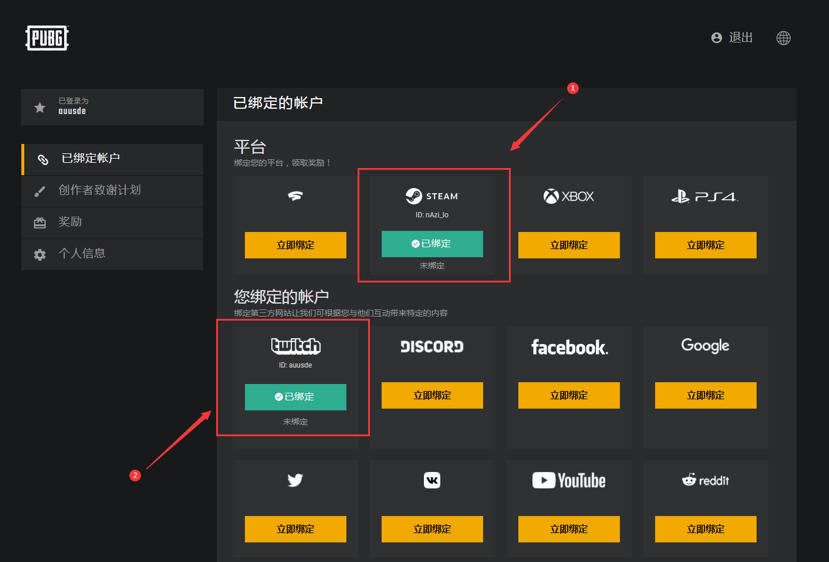This screenshot has width=829, height=562.
Task: Click the Stadia platform logo
Action: point(295,196)
